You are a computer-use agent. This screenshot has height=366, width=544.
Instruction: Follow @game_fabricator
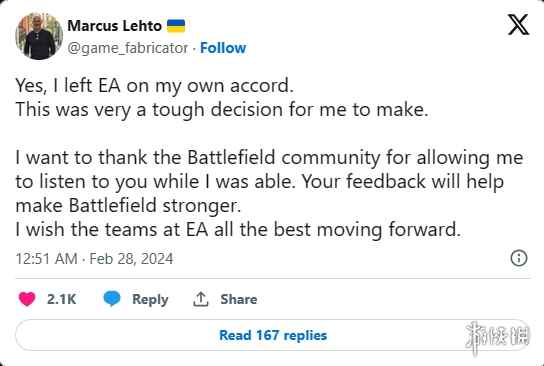pos(223,48)
